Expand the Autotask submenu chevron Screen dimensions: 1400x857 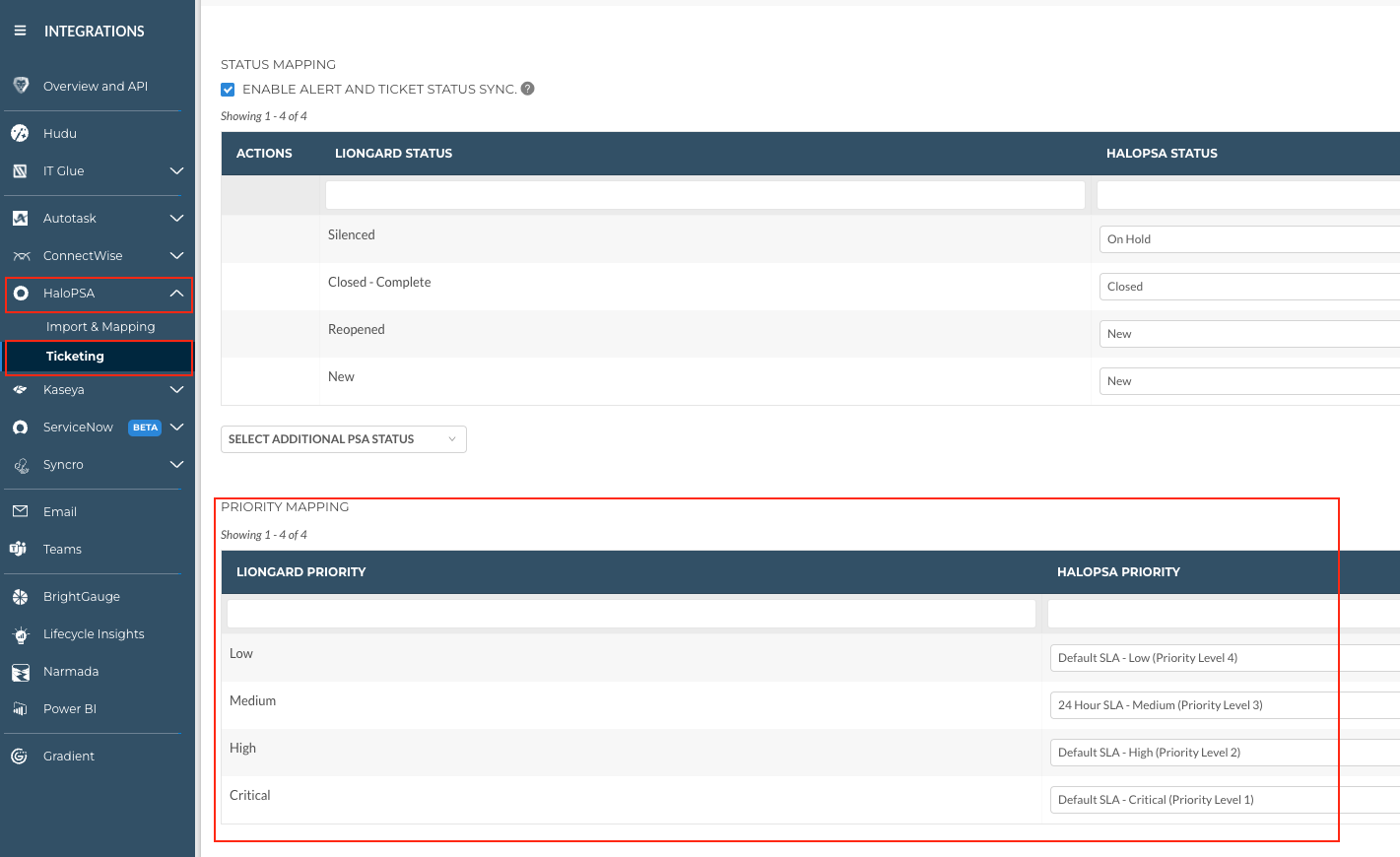(x=176, y=218)
